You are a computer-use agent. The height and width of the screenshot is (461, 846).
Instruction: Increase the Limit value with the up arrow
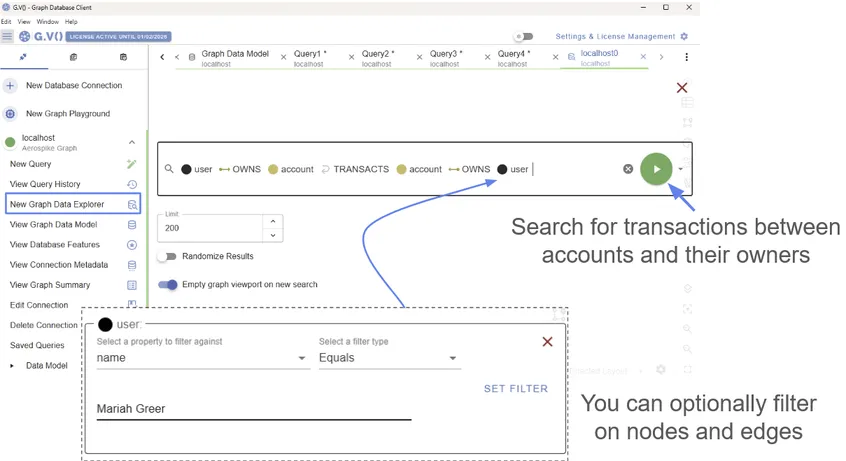tap(273, 221)
